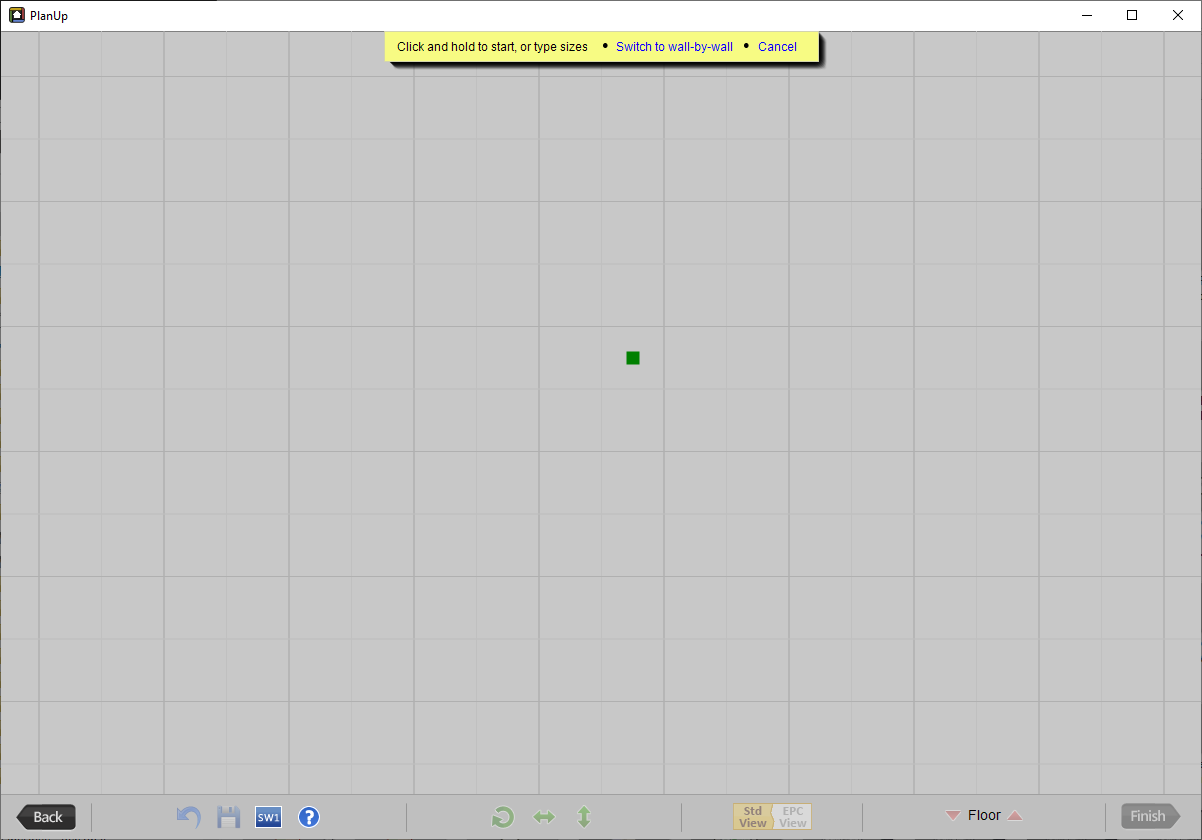The image size is (1202, 840).
Task: Go up a floor with up arrow
Action: [x=1015, y=816]
